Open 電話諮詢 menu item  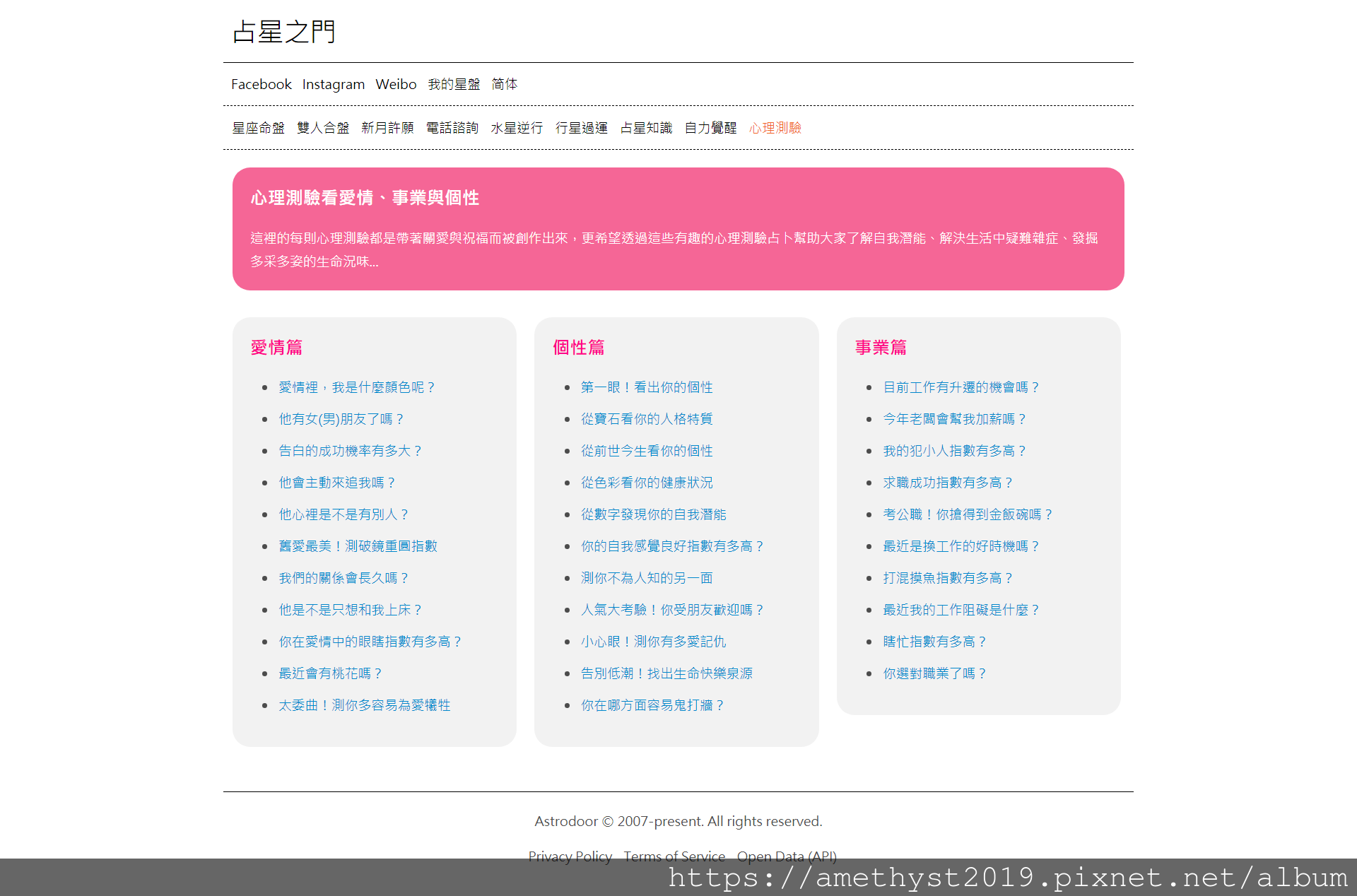coord(452,128)
